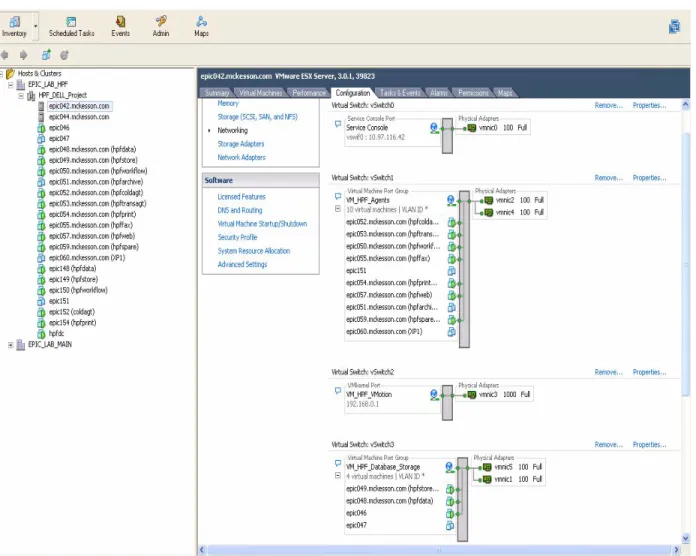Image resolution: width=696 pixels, height=556 pixels.
Task: Open the Alarms tab
Action: [439, 93]
